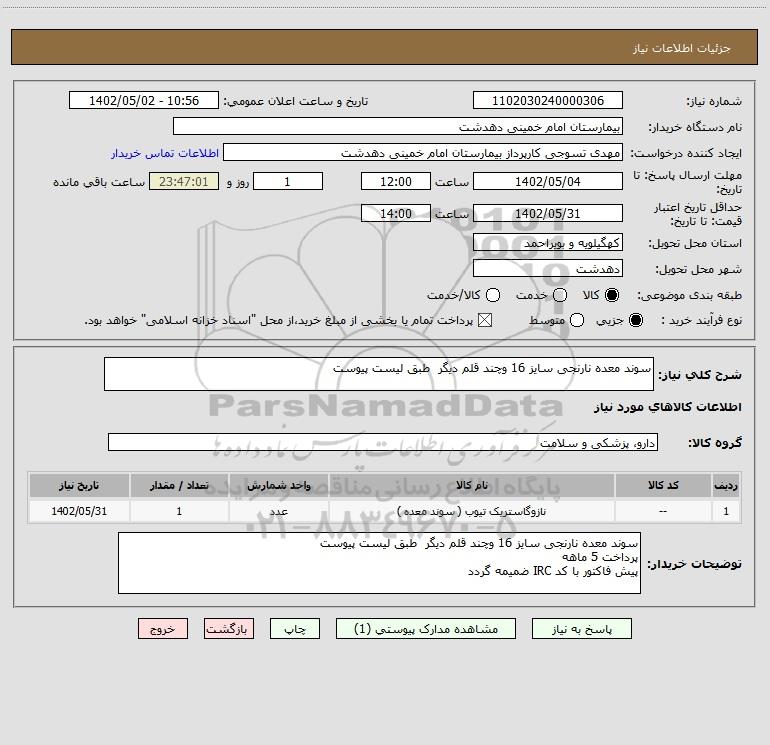This screenshot has height=745, width=770.
Task: Click the announcement date field 1402/05/02 - 10:56
Action: click(144, 100)
